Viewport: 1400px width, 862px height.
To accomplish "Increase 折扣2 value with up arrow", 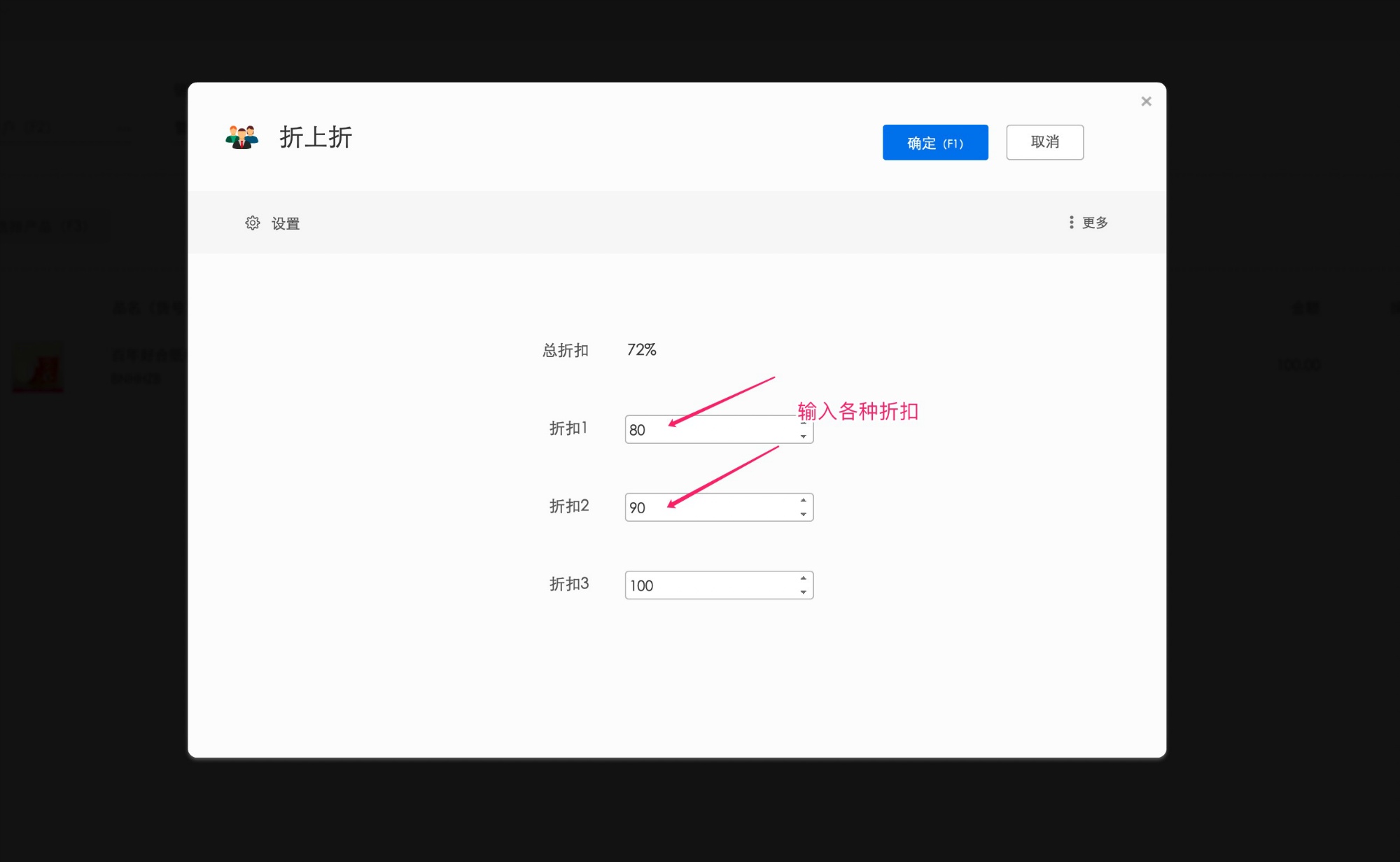I will pos(804,500).
